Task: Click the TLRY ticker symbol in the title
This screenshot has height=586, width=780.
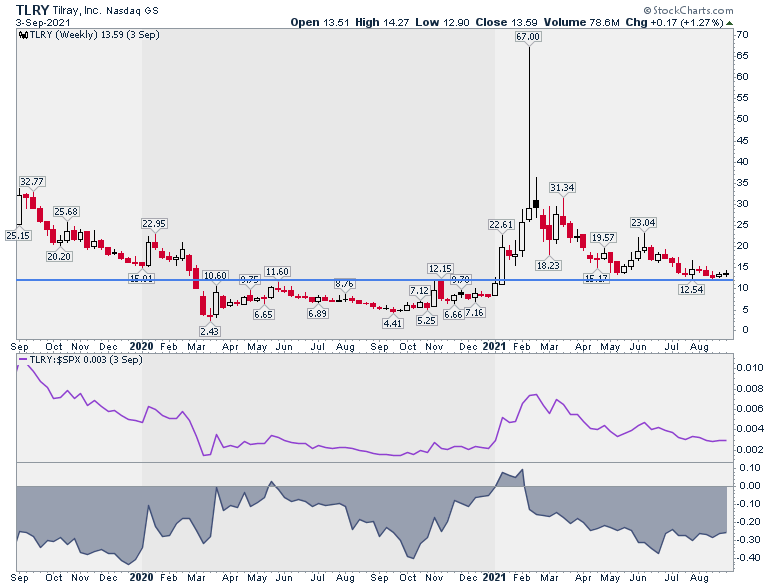Action: tap(32, 10)
